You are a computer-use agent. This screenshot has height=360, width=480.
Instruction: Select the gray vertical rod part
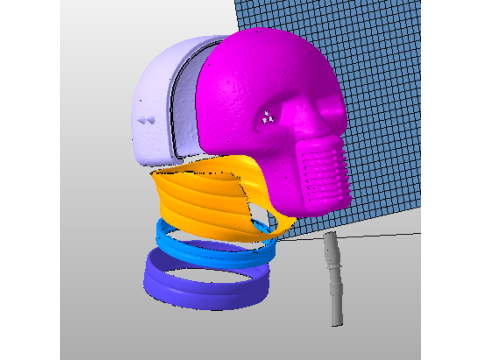tap(334, 280)
